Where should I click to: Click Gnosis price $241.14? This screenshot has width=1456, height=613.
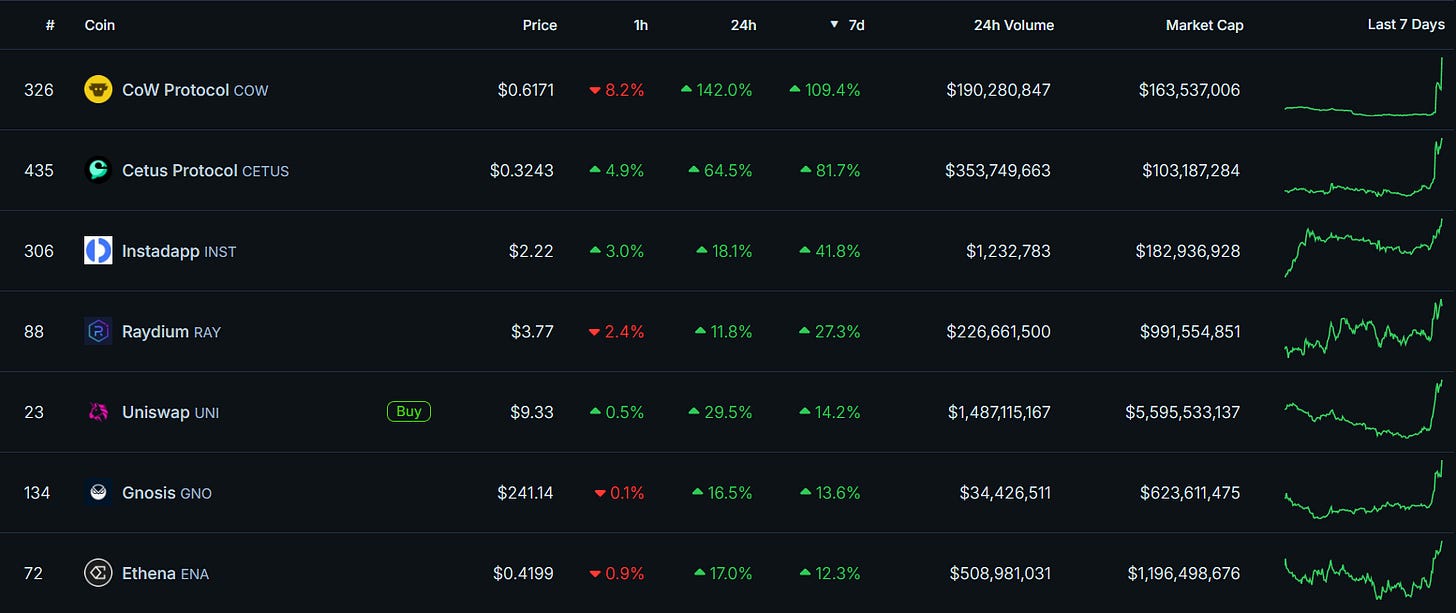click(525, 492)
